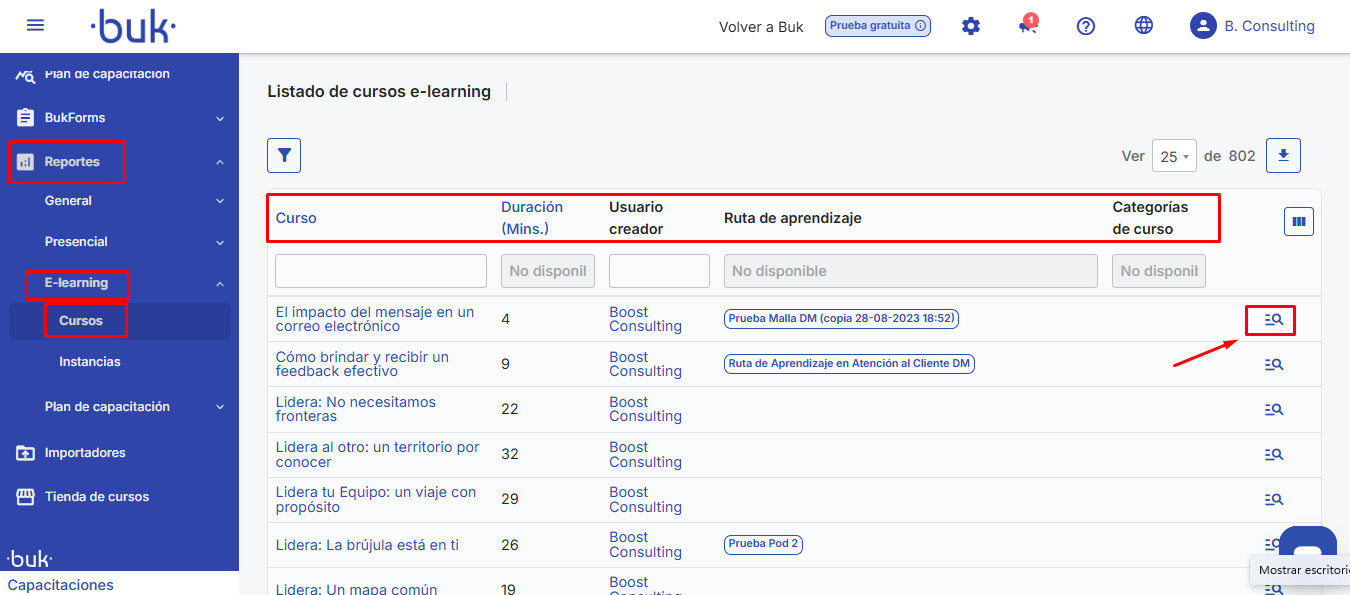This screenshot has width=1350, height=595.
Task: Open the language globe icon
Action: click(x=1144, y=26)
